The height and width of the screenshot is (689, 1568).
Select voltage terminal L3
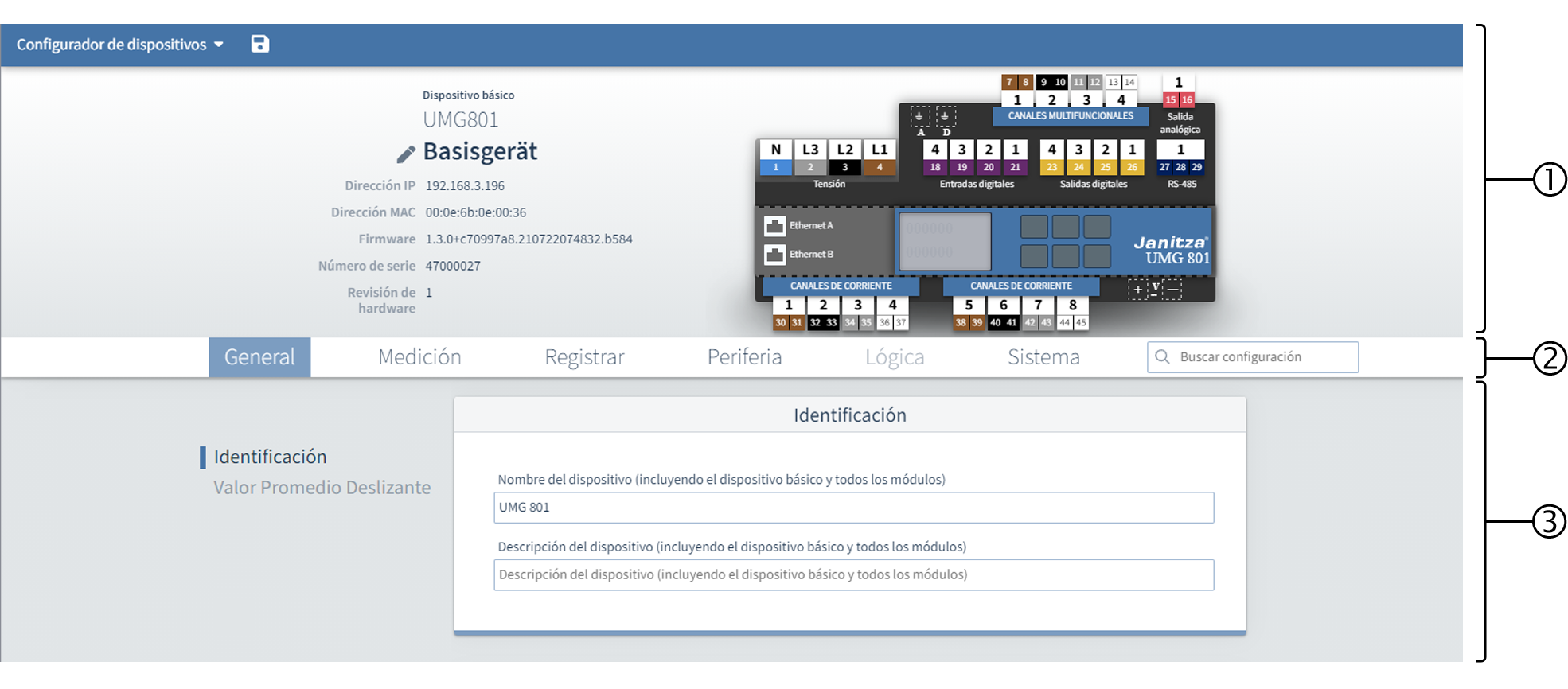point(810,157)
